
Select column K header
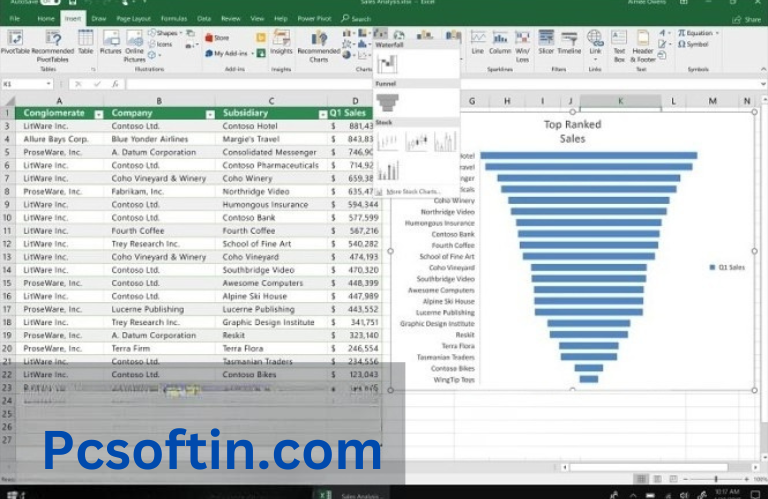pos(620,101)
